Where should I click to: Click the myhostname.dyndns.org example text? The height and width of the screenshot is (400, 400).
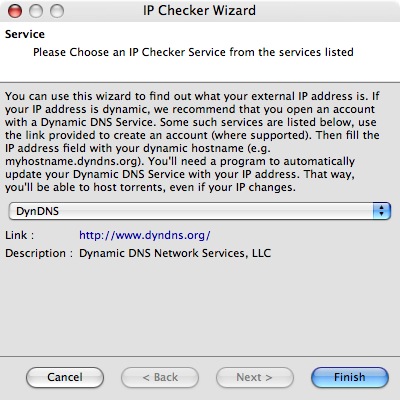(72, 161)
